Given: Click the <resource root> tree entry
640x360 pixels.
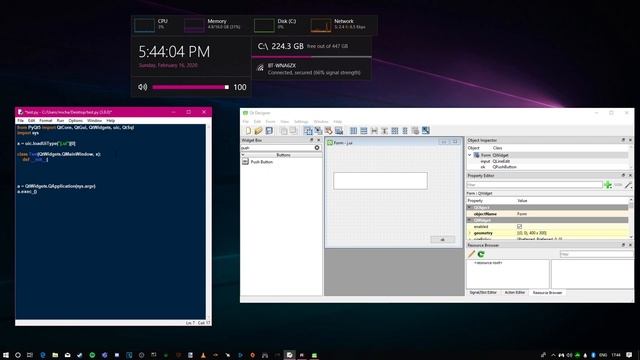Looking at the screenshot, I should (488, 263).
